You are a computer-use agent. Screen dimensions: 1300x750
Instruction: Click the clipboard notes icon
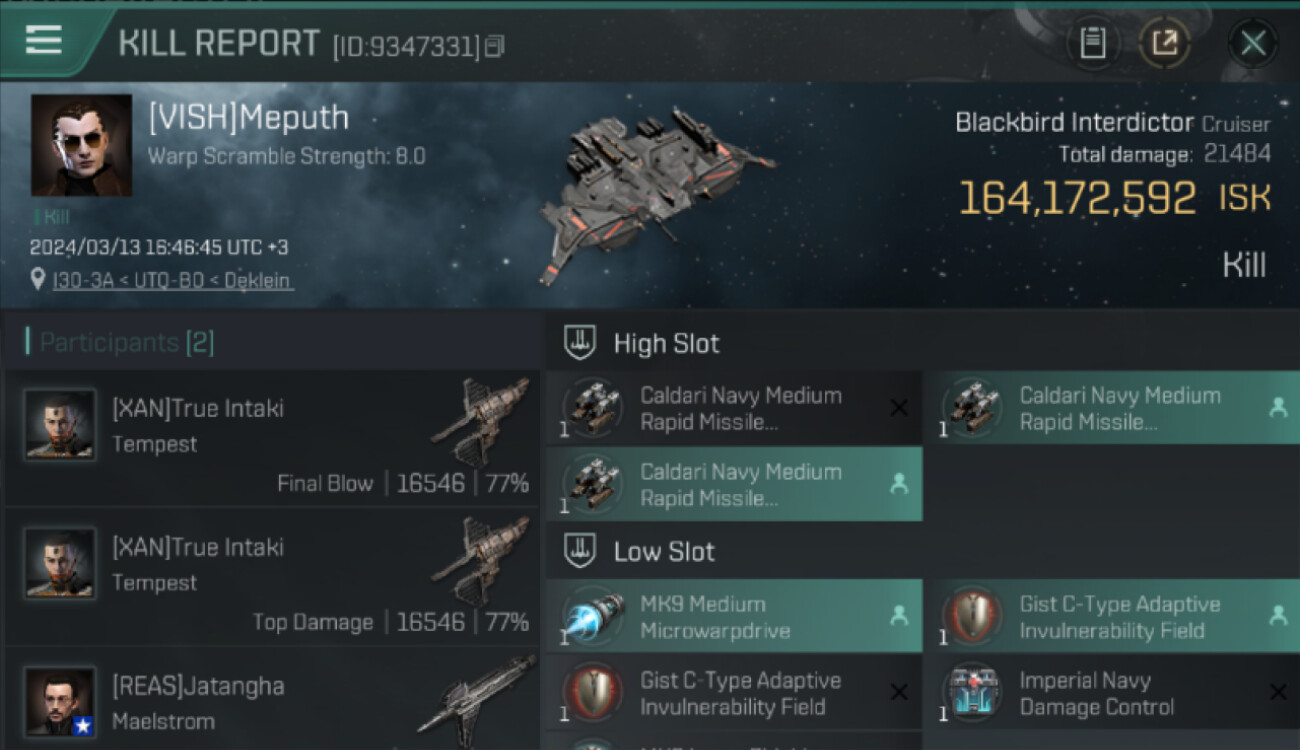click(1093, 43)
